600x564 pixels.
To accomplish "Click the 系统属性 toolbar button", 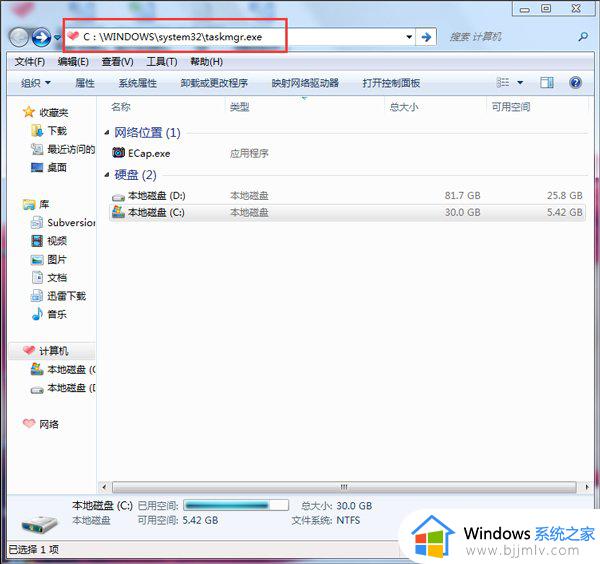I will (137, 83).
